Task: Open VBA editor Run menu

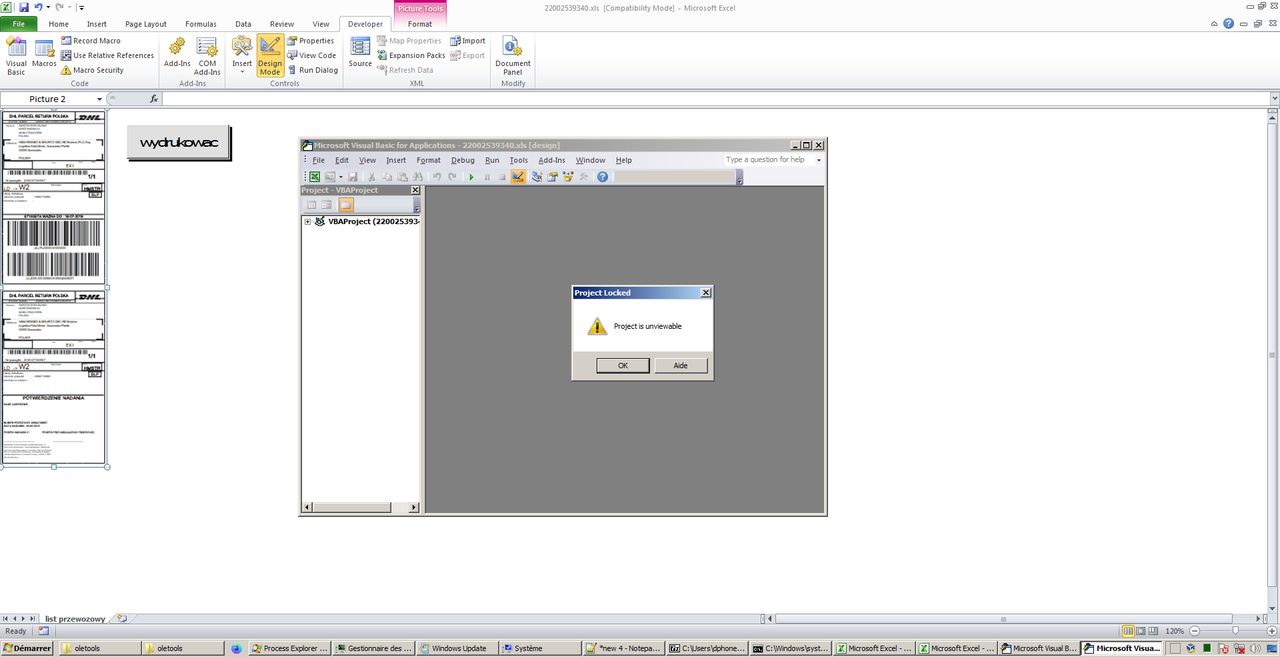Action: click(x=492, y=160)
